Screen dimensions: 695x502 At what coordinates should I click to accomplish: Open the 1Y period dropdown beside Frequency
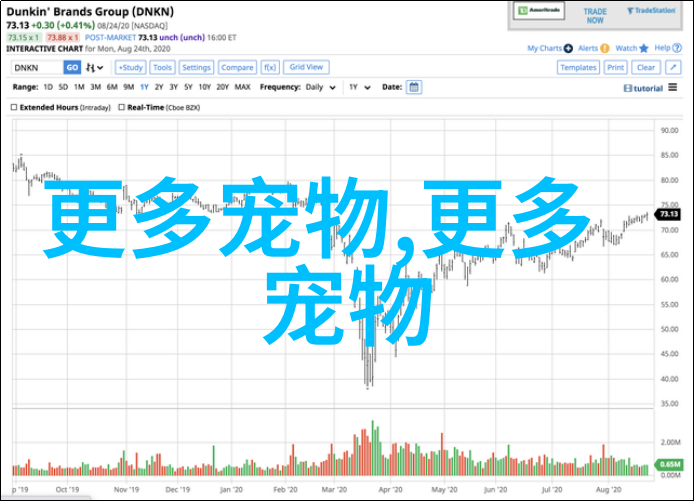tap(359, 87)
